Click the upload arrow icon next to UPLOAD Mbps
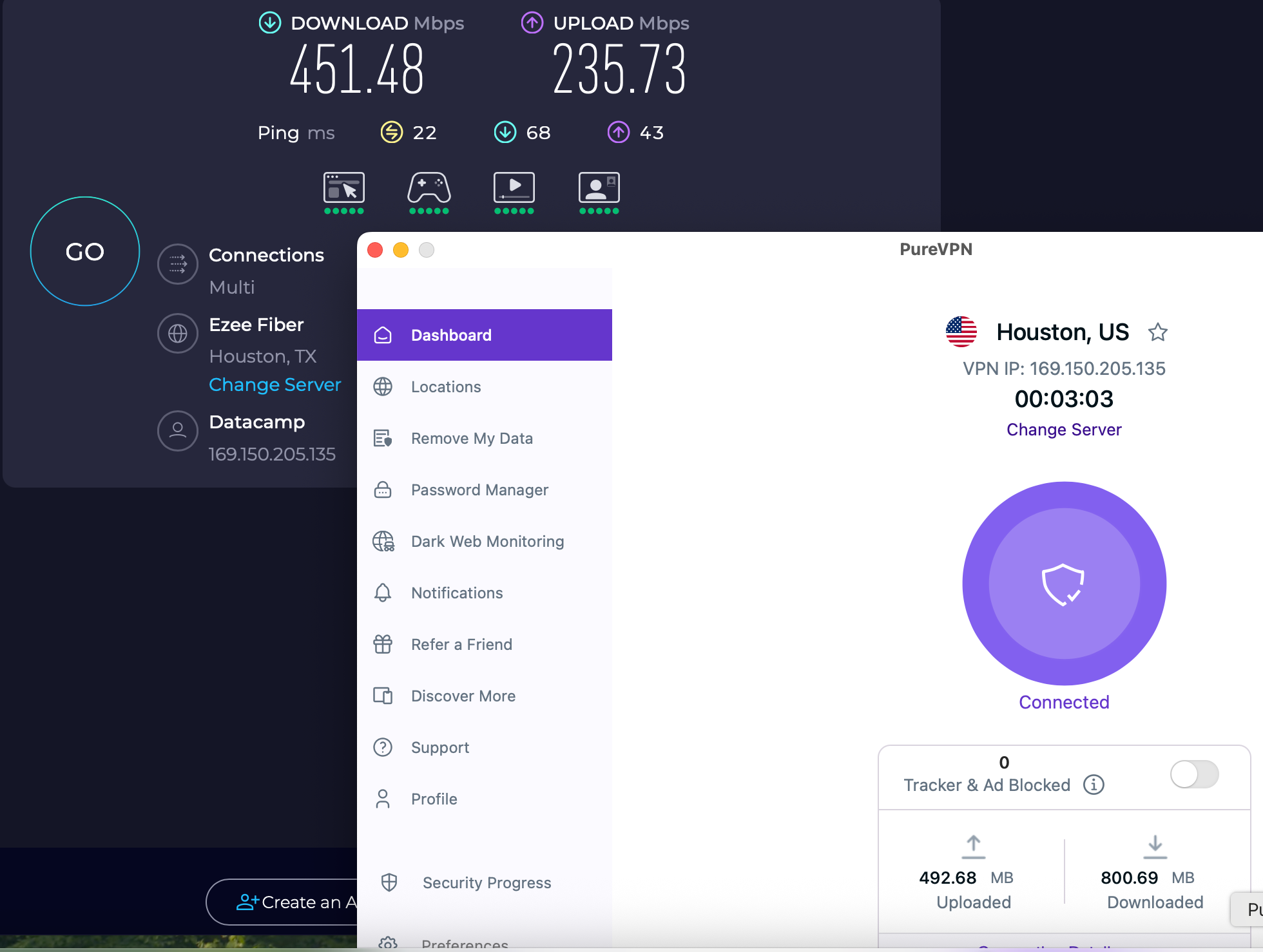 pos(532,23)
